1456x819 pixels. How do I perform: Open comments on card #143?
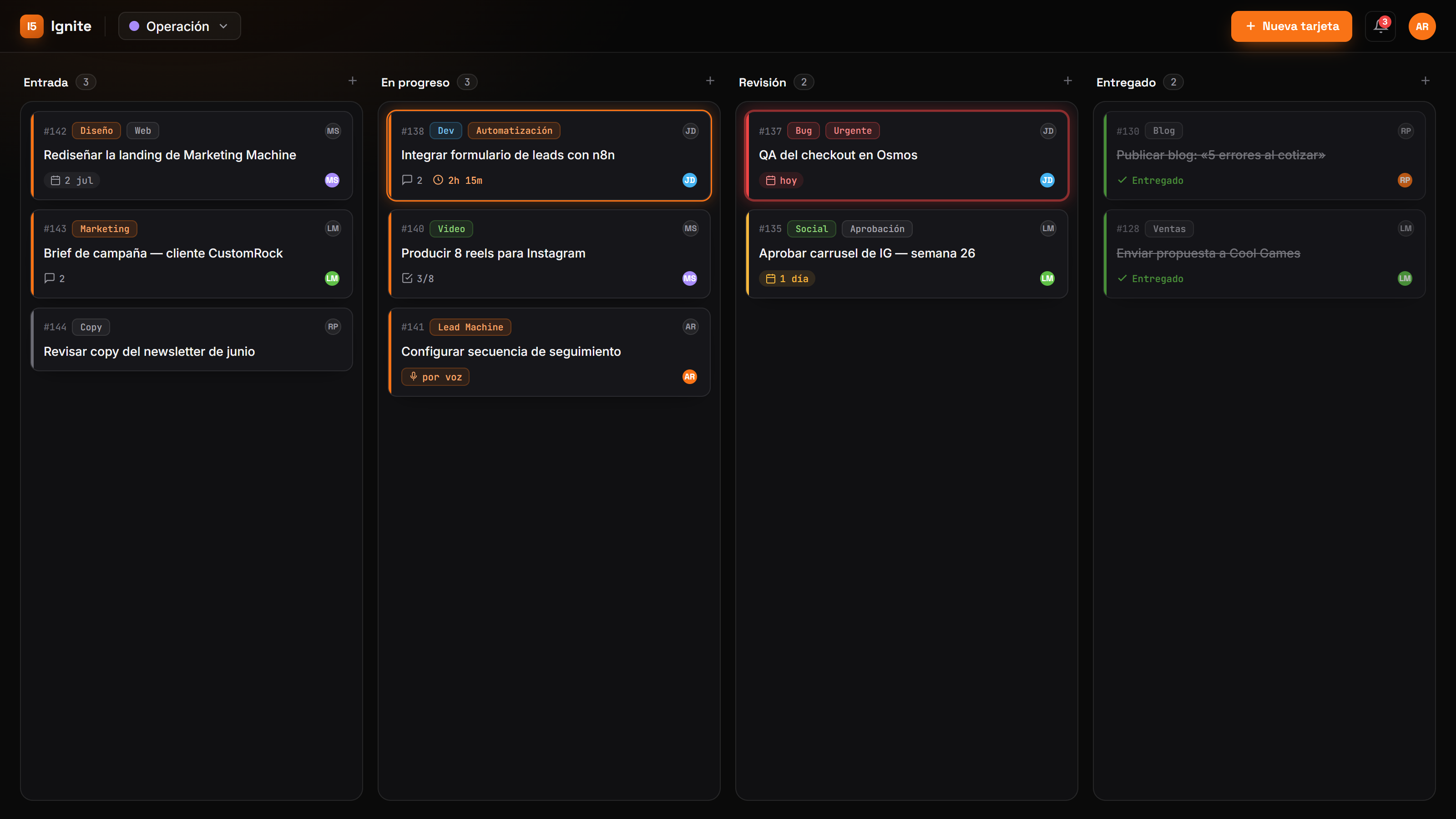pyautogui.click(x=54, y=278)
